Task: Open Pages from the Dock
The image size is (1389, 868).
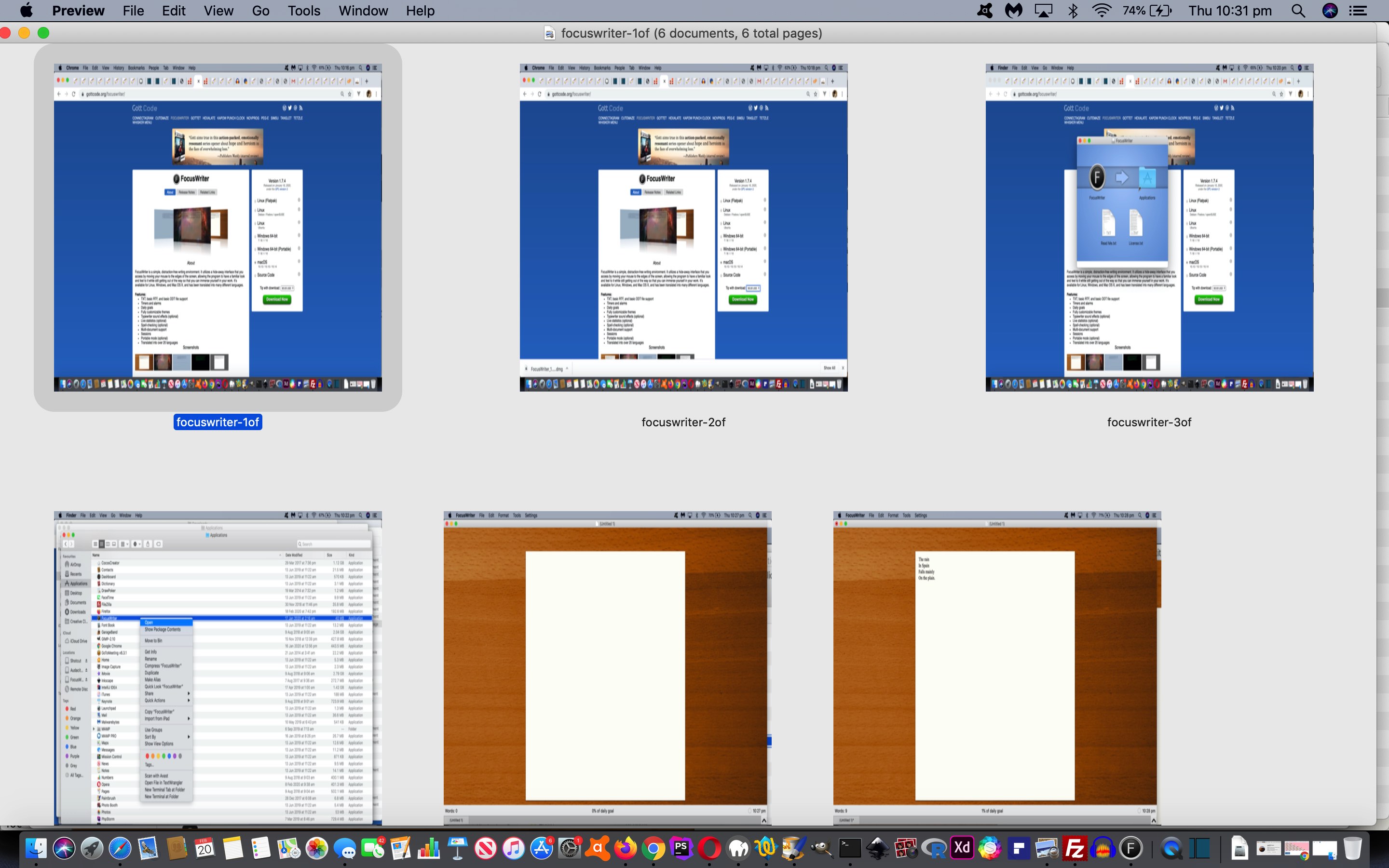Action: pyautogui.click(x=401, y=848)
